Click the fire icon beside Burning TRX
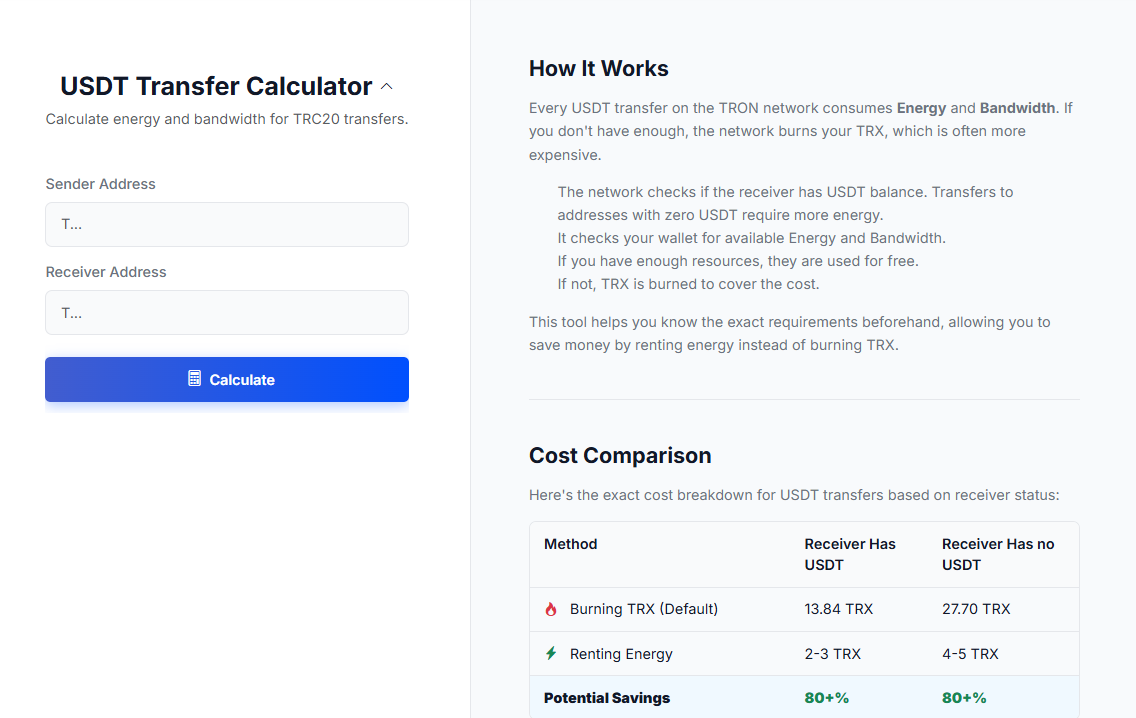This screenshot has width=1136, height=718. (x=551, y=609)
